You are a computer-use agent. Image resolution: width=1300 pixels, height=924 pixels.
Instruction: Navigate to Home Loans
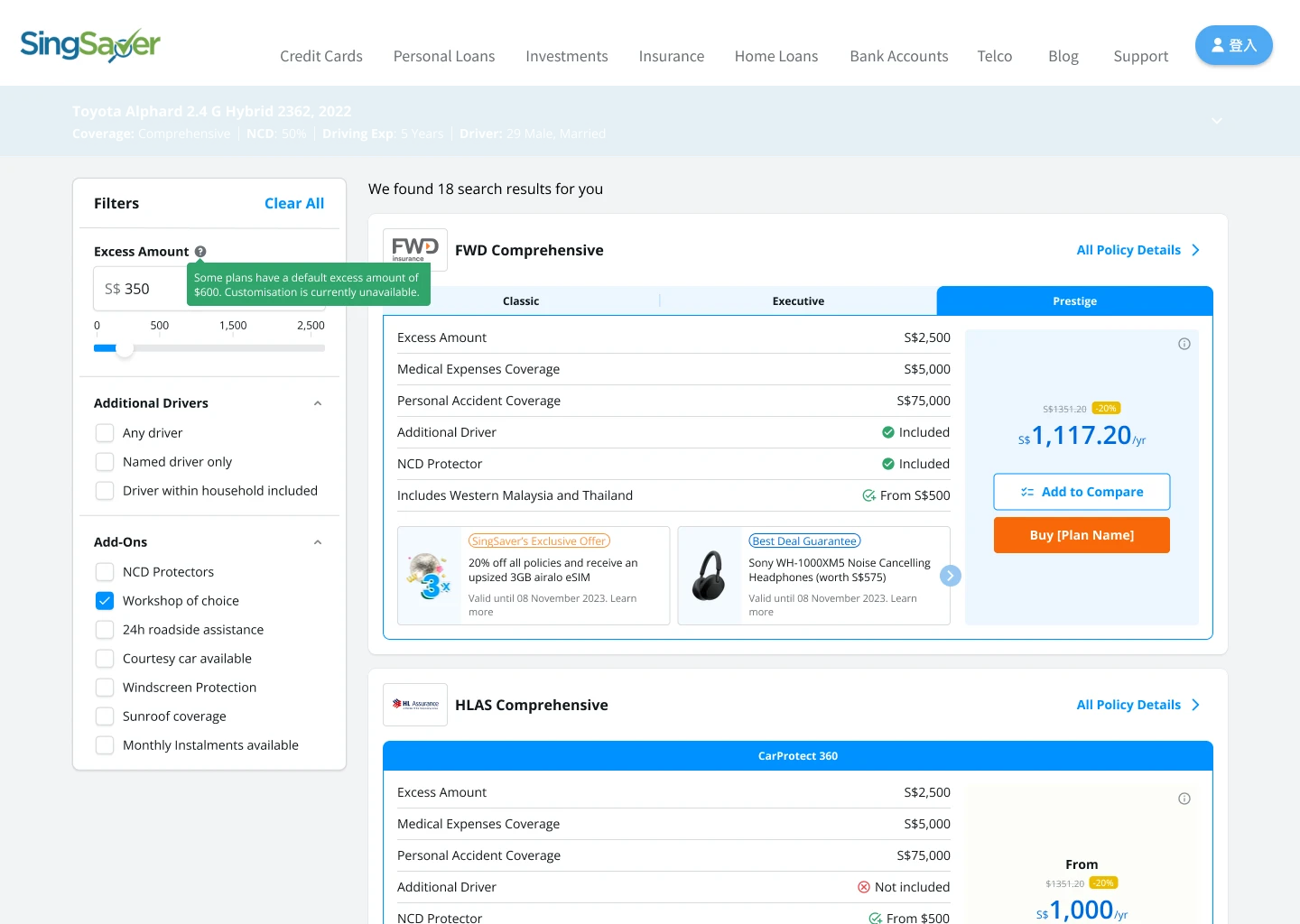[776, 56]
